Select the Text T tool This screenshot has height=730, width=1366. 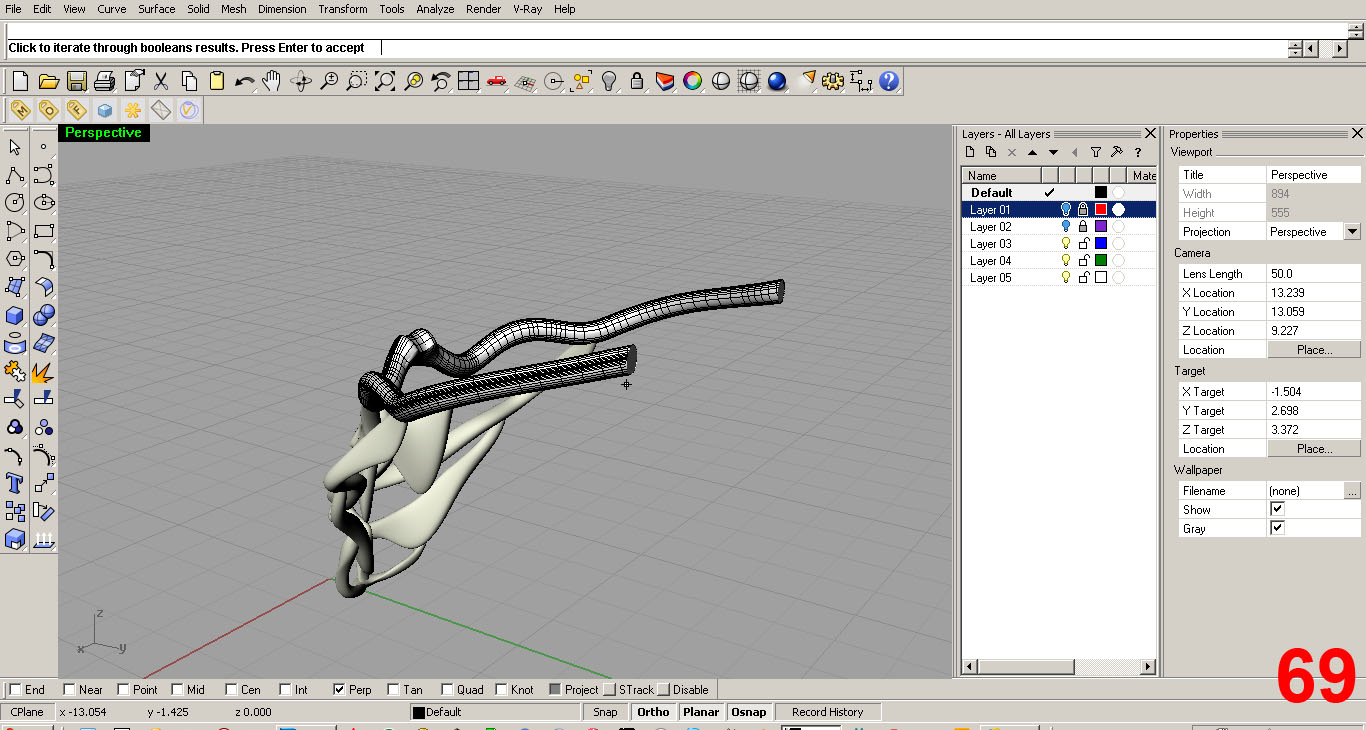[15, 483]
